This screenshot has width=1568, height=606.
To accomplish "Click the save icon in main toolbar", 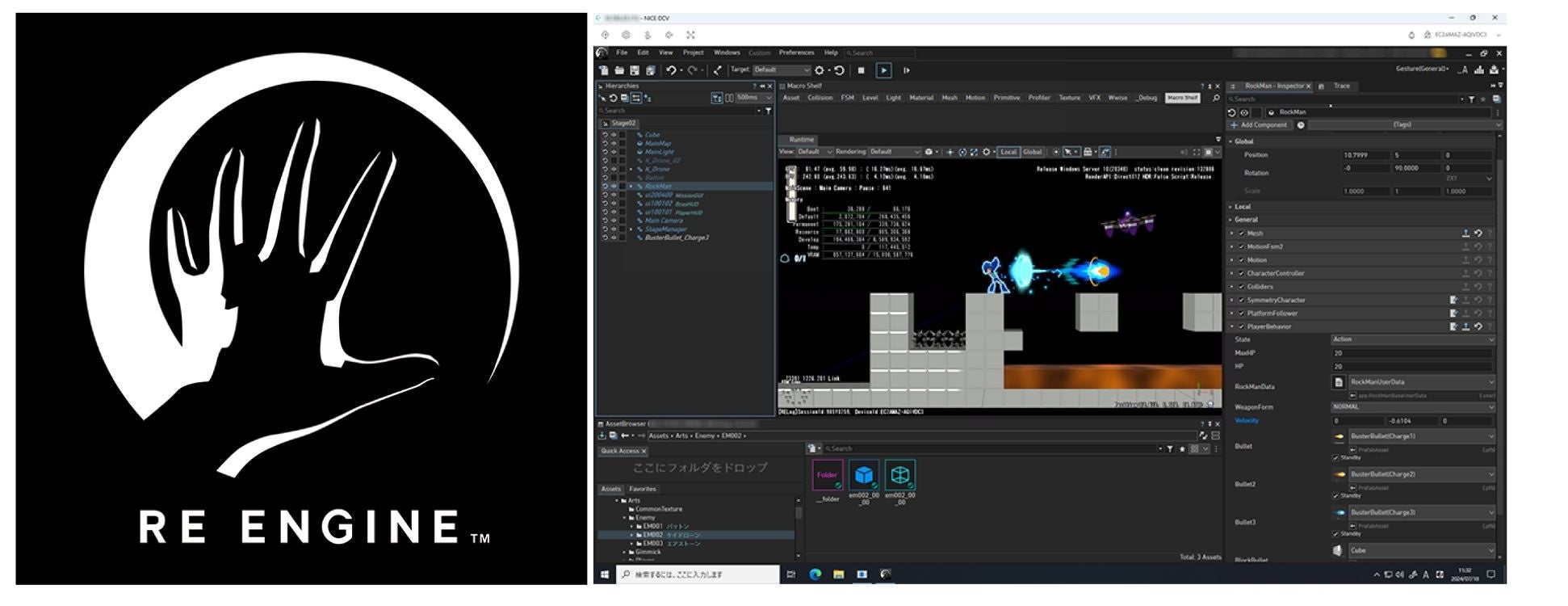I will [x=635, y=70].
